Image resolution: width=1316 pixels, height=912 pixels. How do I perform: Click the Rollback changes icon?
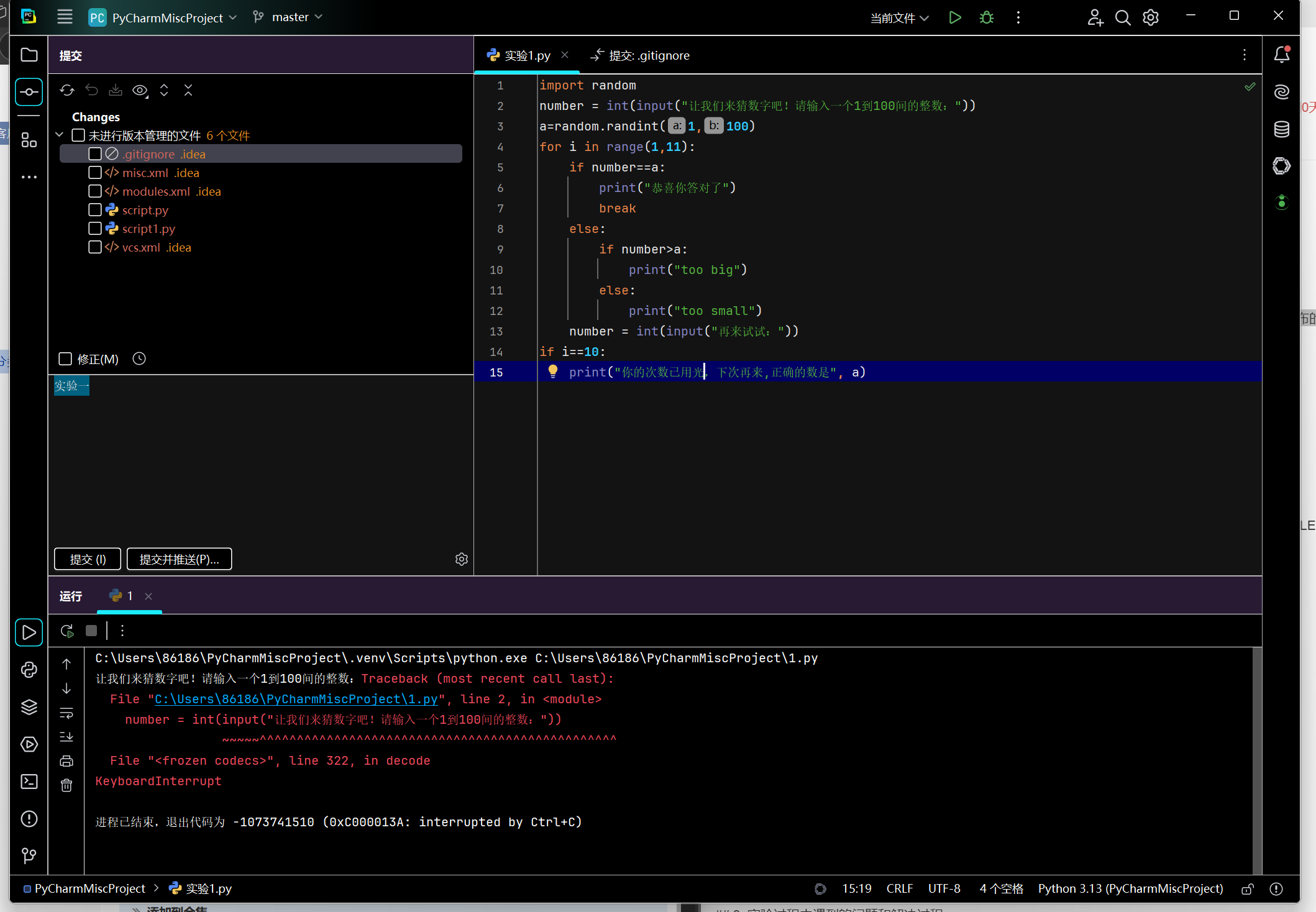pyautogui.click(x=91, y=91)
